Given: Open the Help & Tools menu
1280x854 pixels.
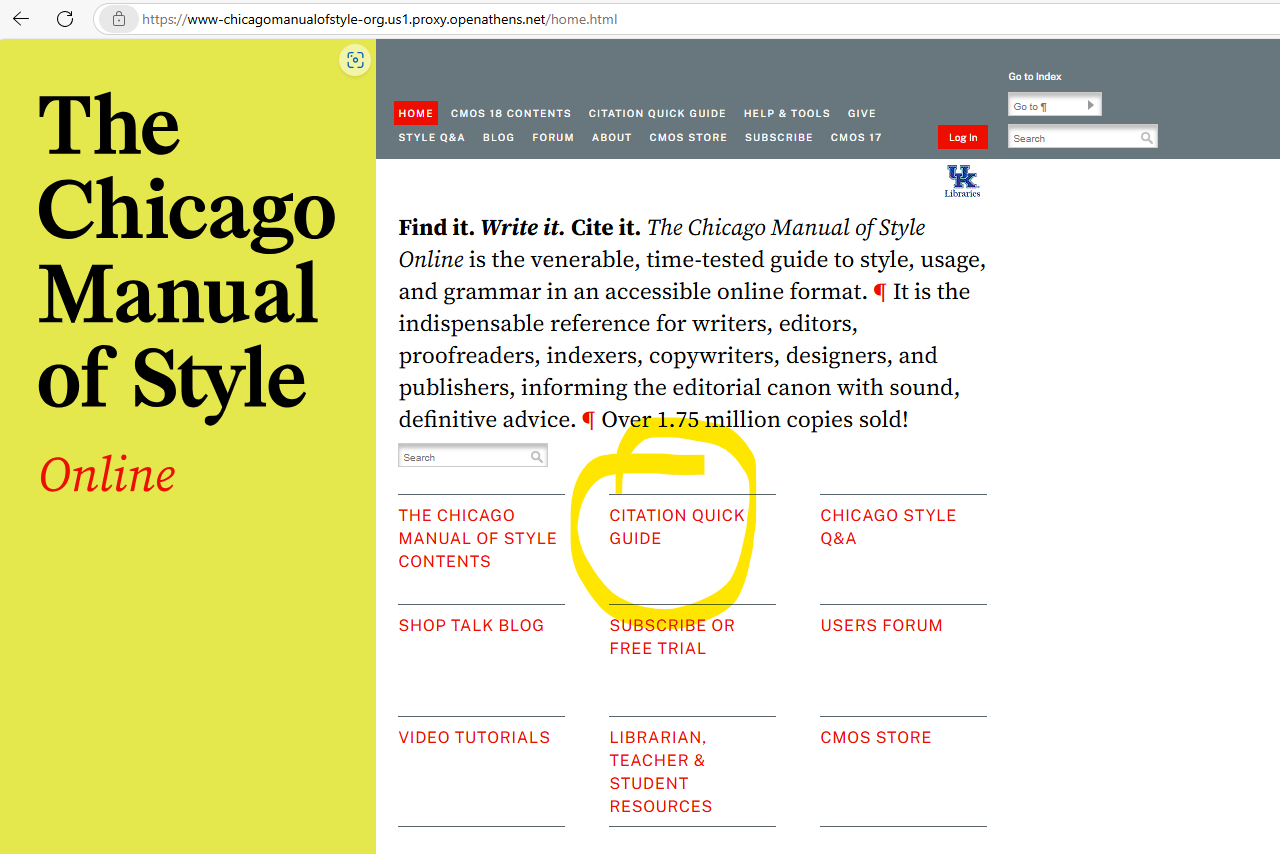Looking at the screenshot, I should coord(786,114).
